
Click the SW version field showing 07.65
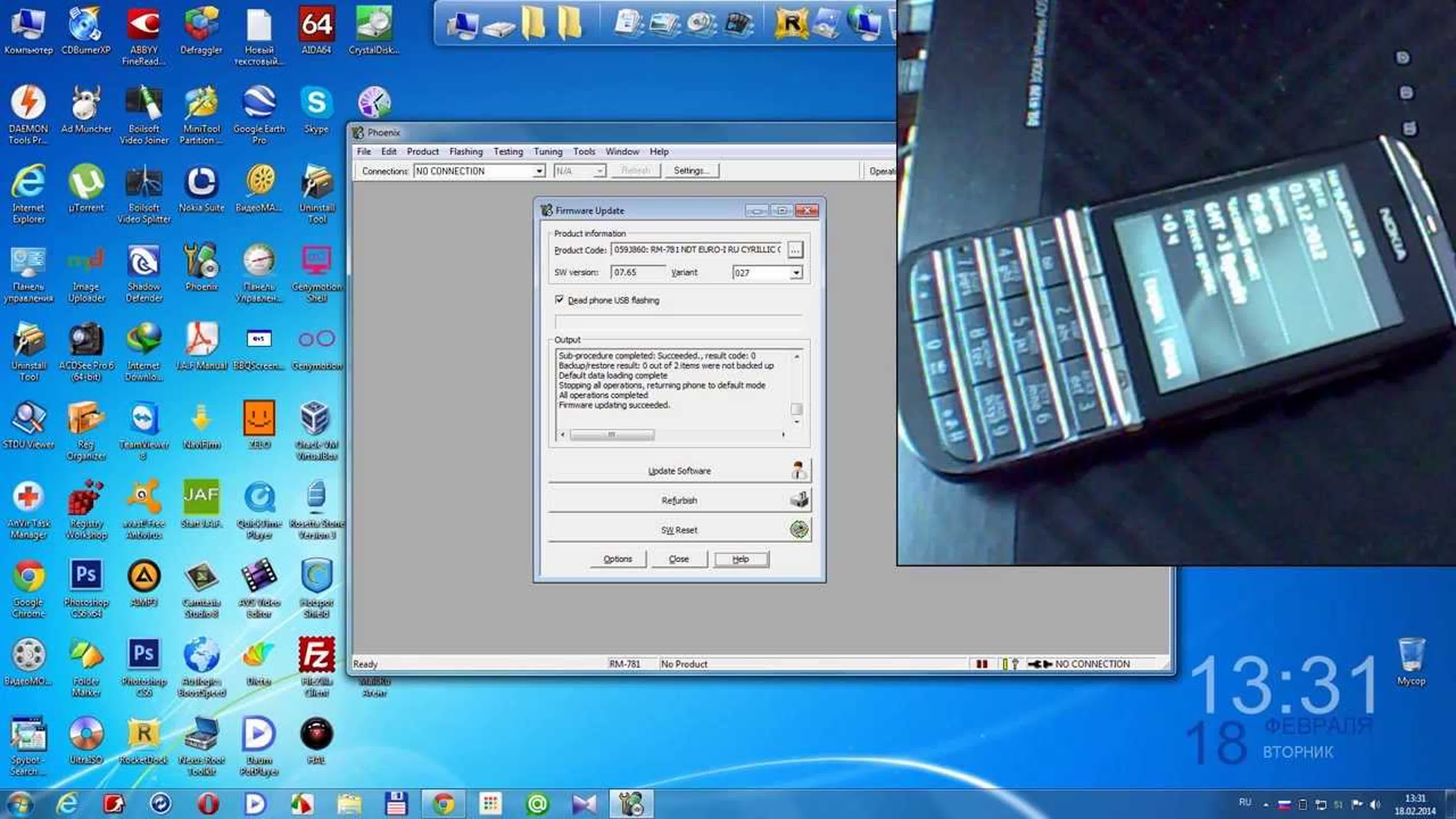638,272
